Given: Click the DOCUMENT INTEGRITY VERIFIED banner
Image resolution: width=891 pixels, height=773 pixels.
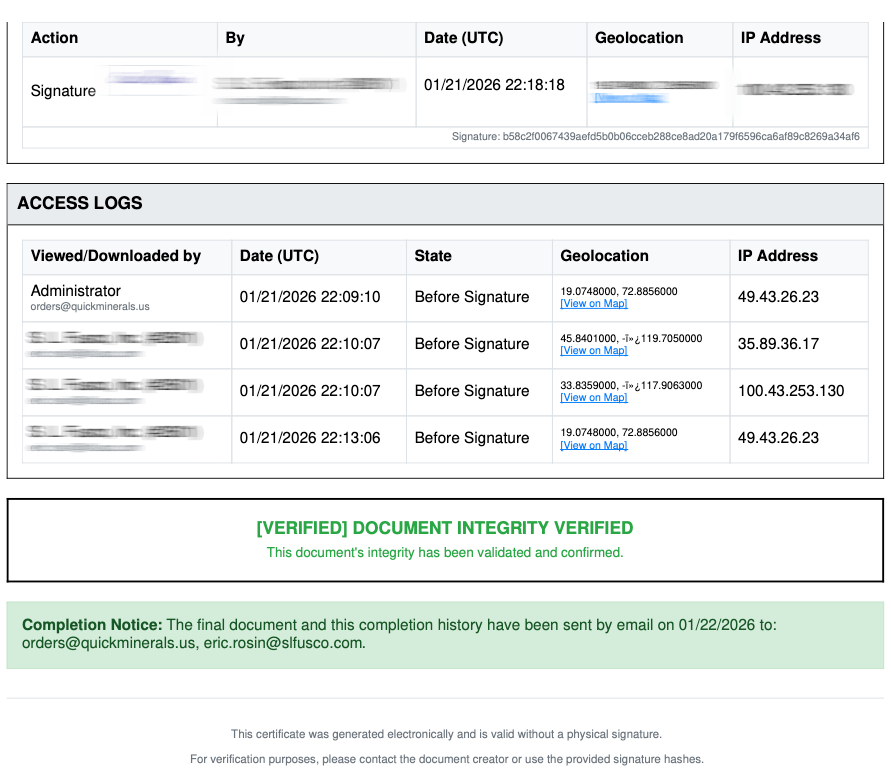Looking at the screenshot, I should point(445,527).
